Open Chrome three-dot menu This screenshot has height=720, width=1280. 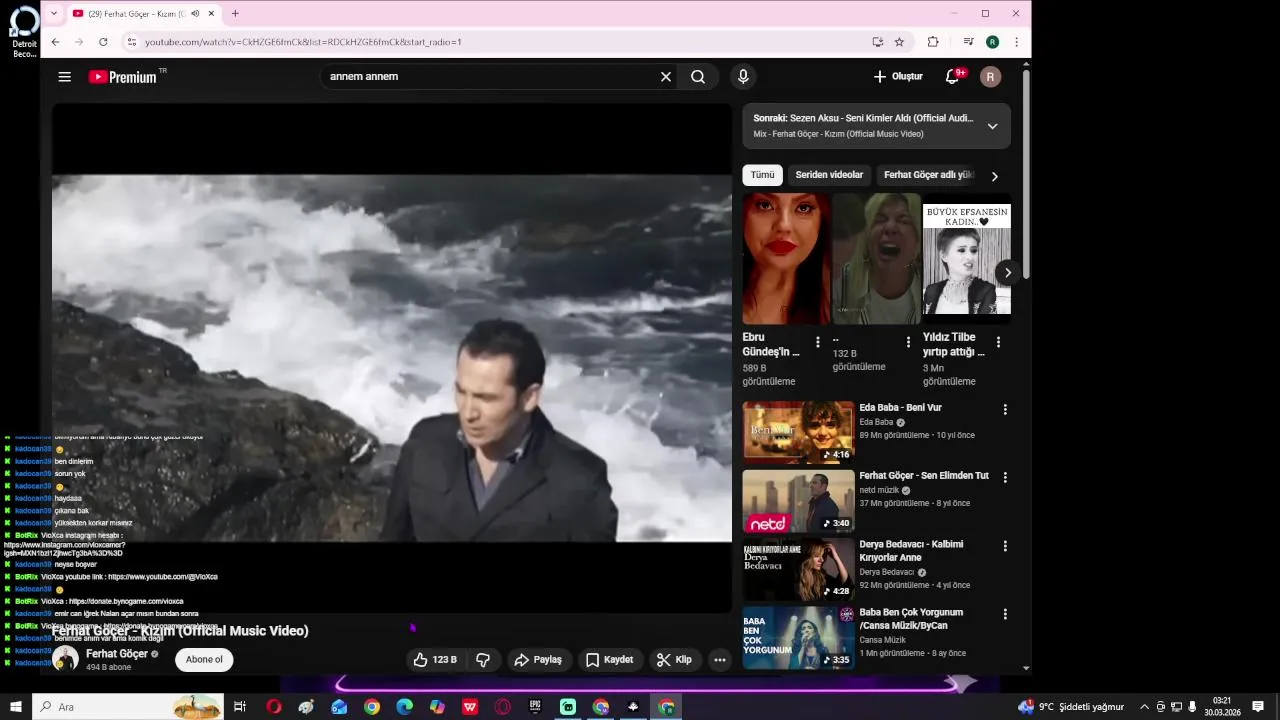pyautogui.click(x=1016, y=42)
